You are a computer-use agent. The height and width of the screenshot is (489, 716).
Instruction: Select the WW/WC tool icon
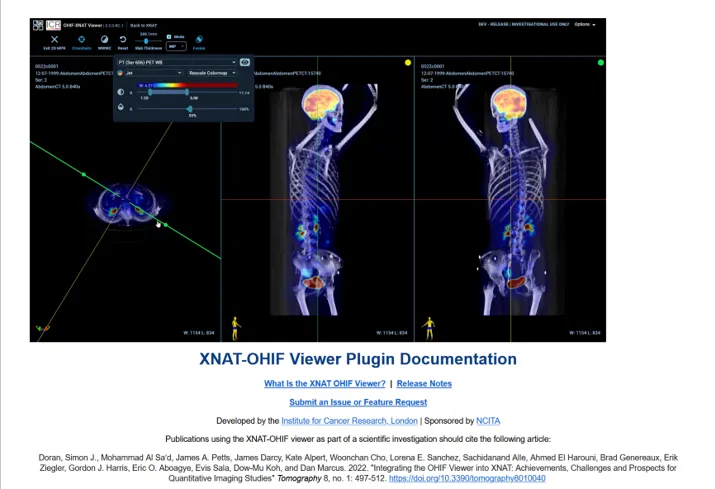[x=104, y=39]
